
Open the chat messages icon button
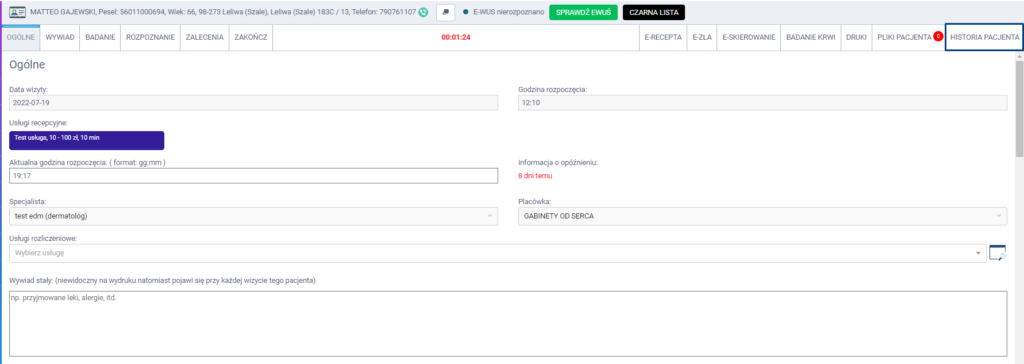click(x=445, y=12)
